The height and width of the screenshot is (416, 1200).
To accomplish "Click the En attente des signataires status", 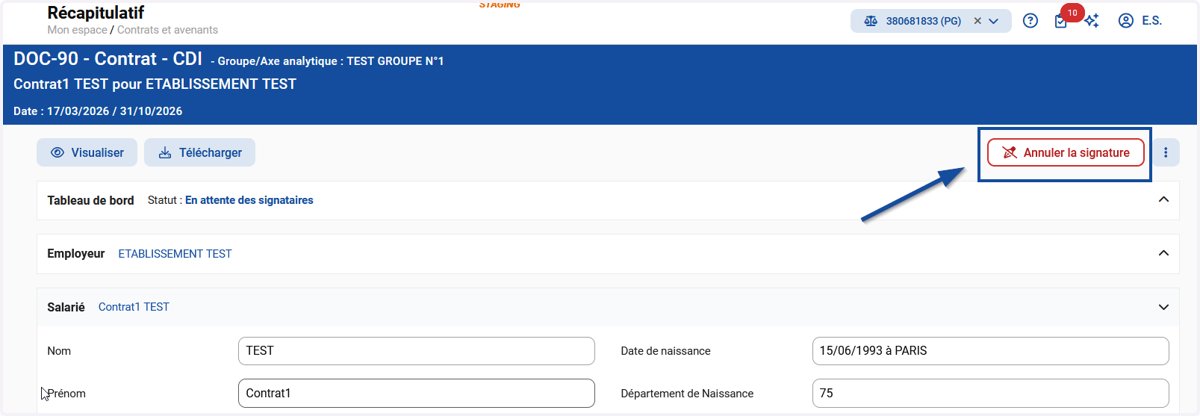I will [x=249, y=200].
